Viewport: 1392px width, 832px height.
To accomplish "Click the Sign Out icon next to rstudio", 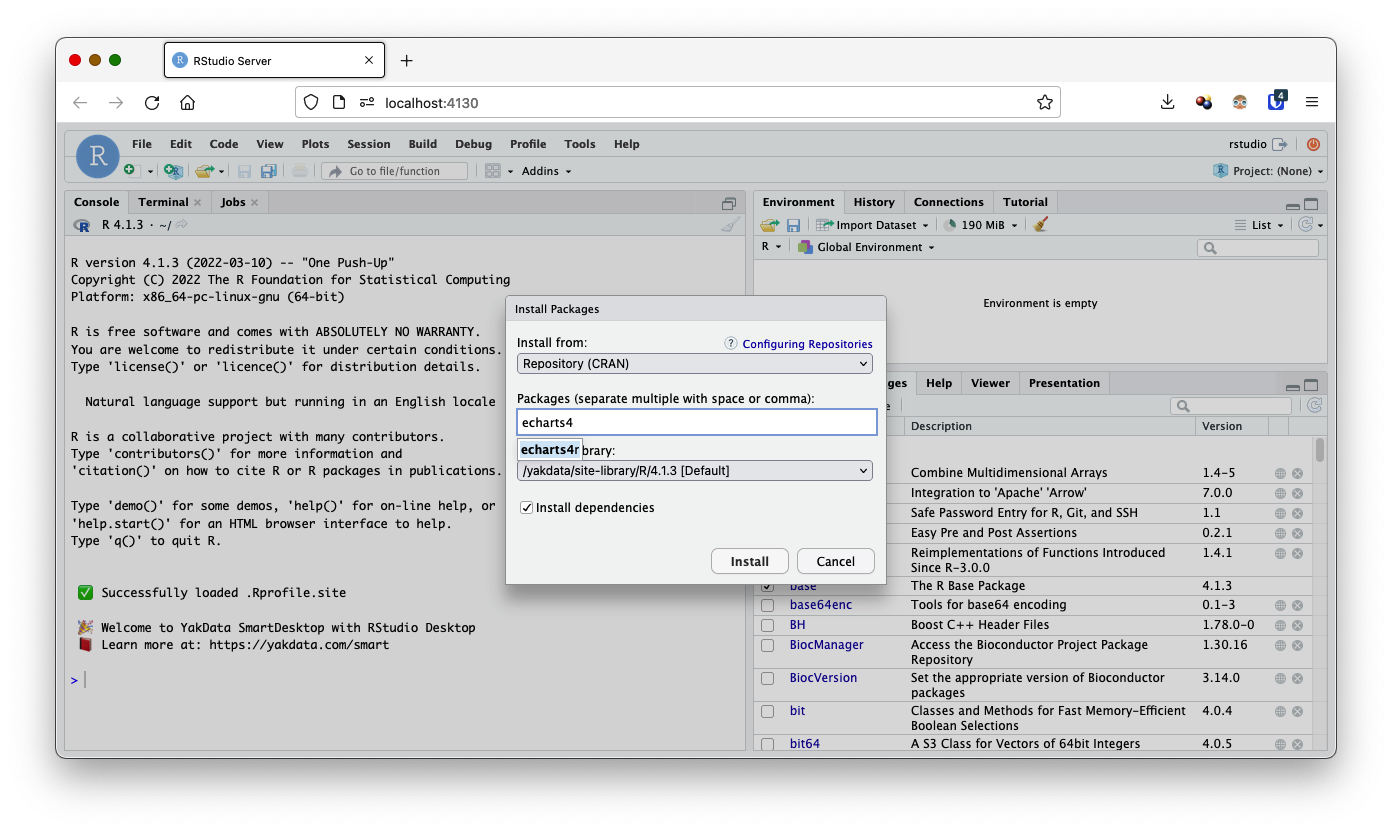I will (x=1279, y=144).
